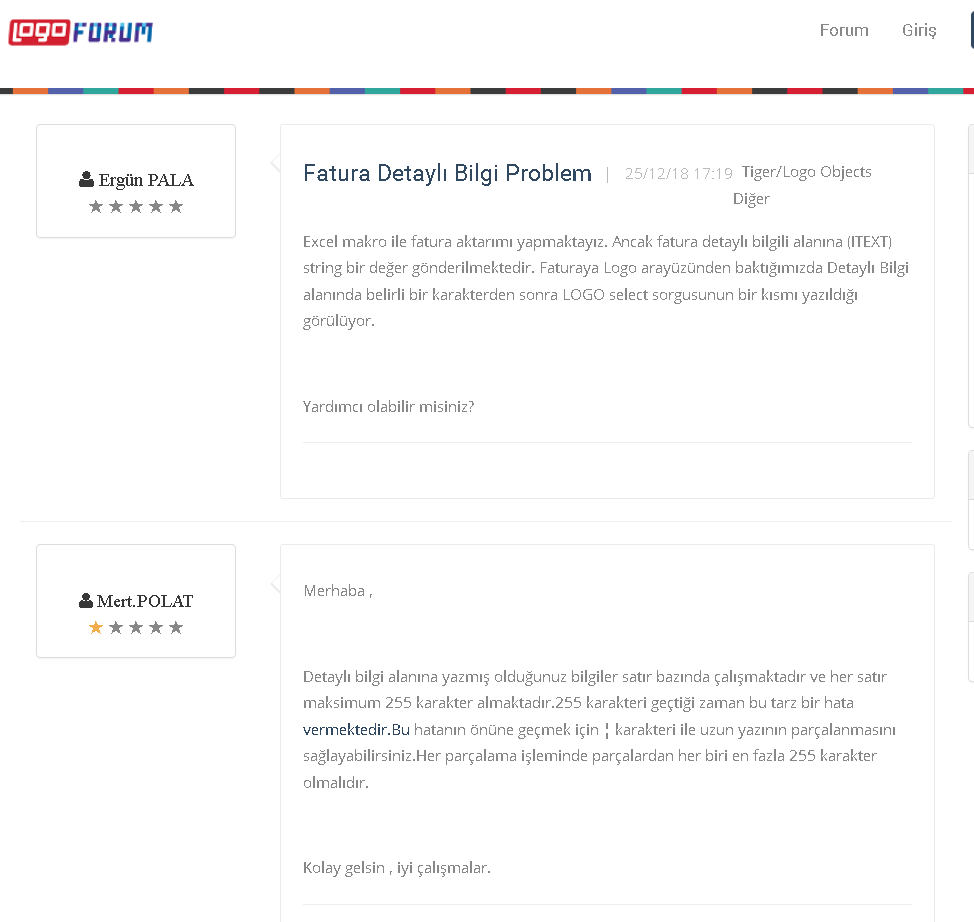Click the orange star under Mert.POLAT
The height and width of the screenshot is (922, 974).
96,628
